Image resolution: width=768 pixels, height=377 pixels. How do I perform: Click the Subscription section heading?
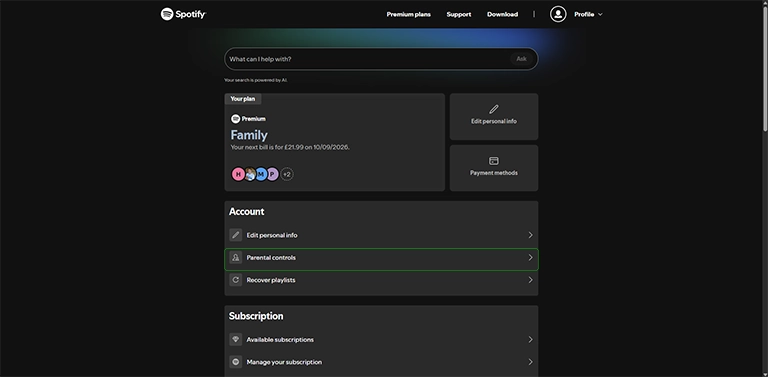click(x=256, y=316)
